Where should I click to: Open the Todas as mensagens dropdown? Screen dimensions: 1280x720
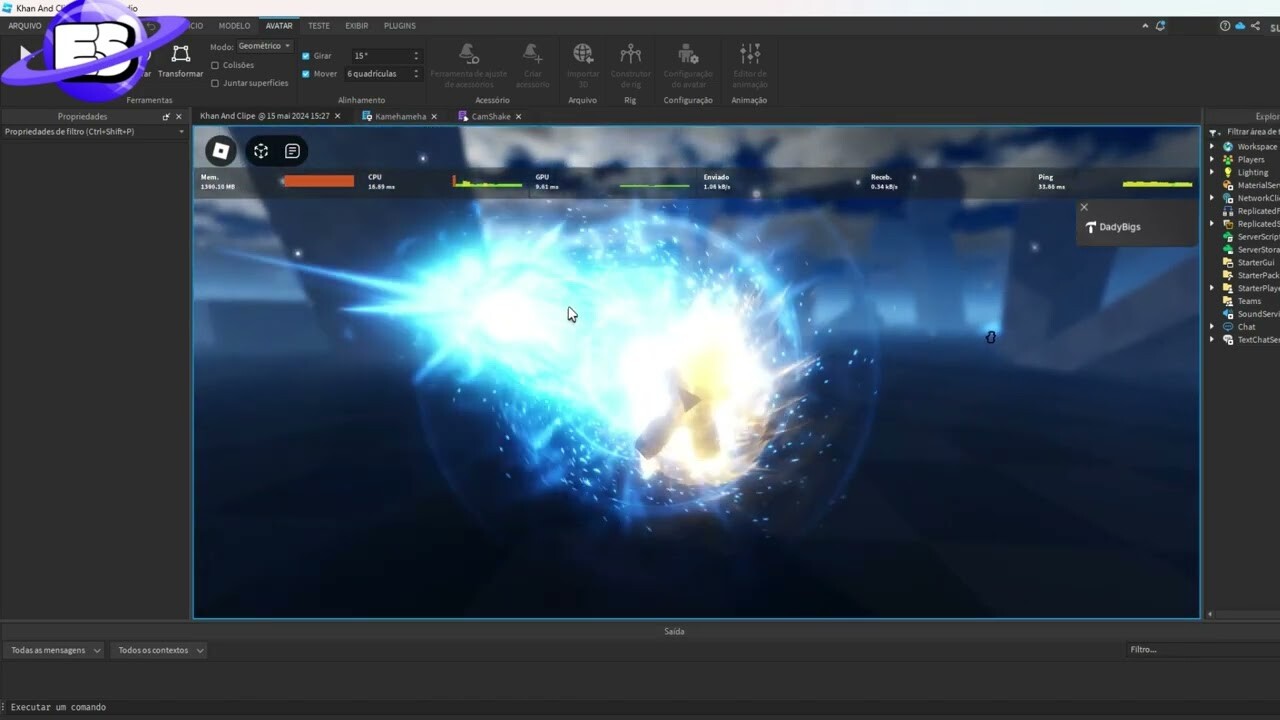(x=54, y=649)
